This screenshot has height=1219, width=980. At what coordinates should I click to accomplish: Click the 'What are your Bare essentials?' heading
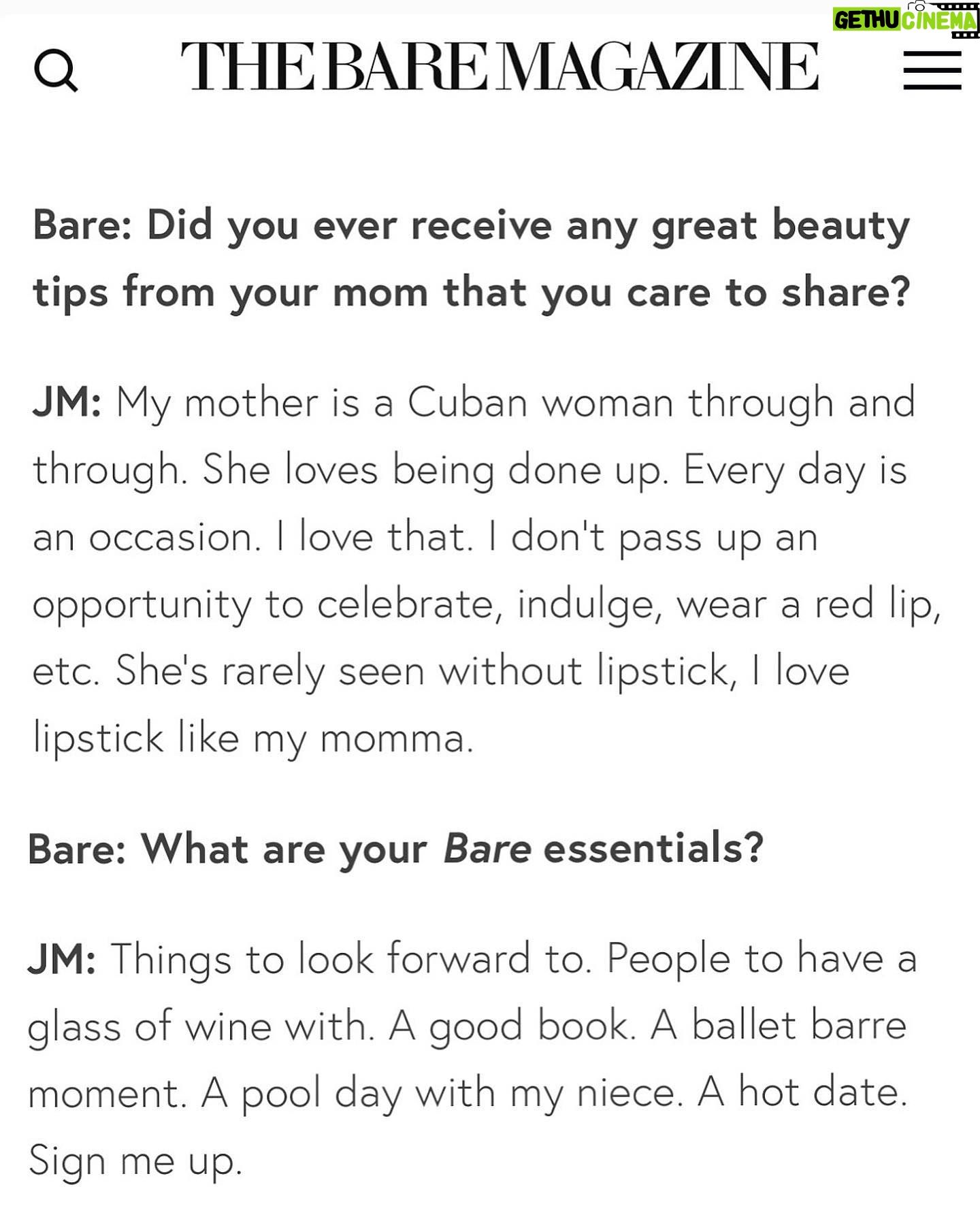[395, 849]
